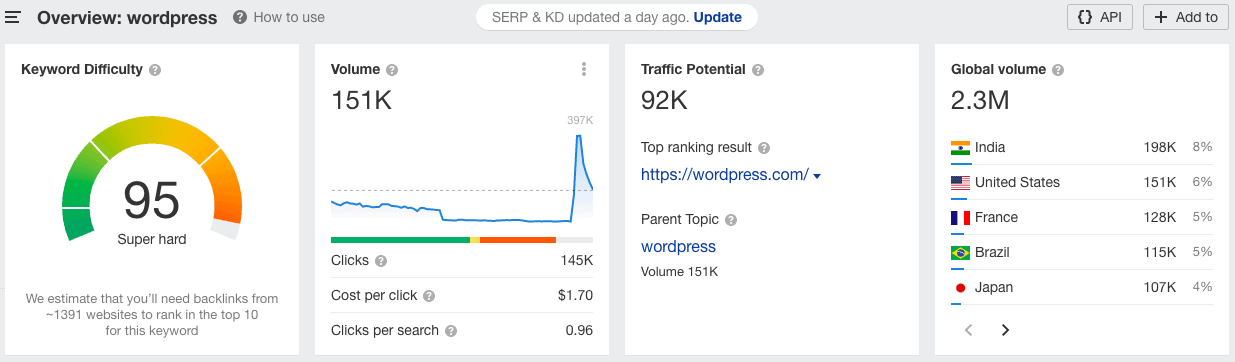Click the India flag icon
Viewport: 1235px width, 362px height.
(x=961, y=148)
